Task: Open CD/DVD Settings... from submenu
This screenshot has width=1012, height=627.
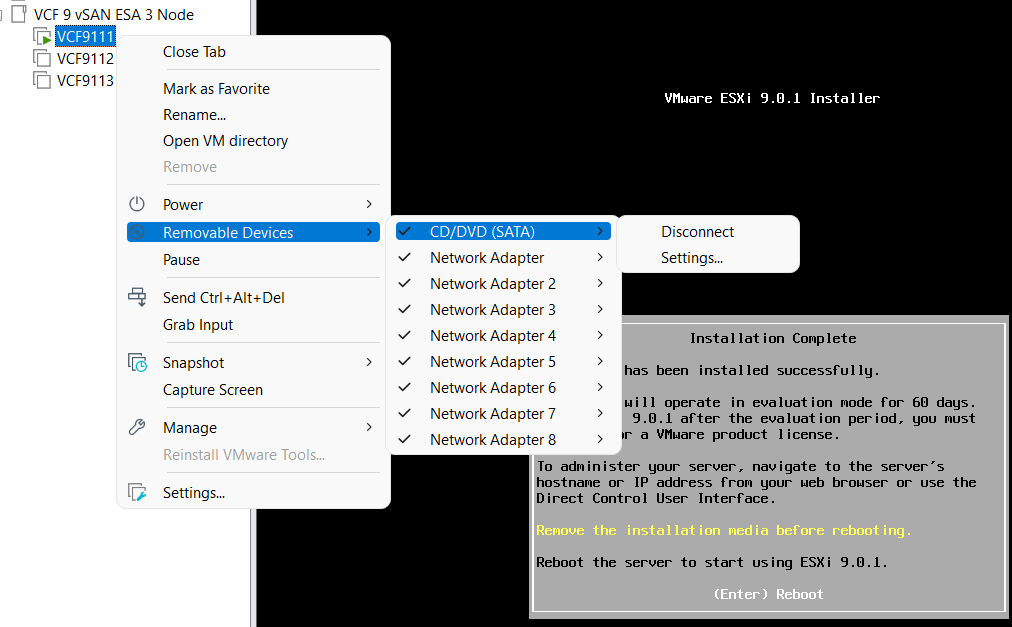Action: (691, 258)
